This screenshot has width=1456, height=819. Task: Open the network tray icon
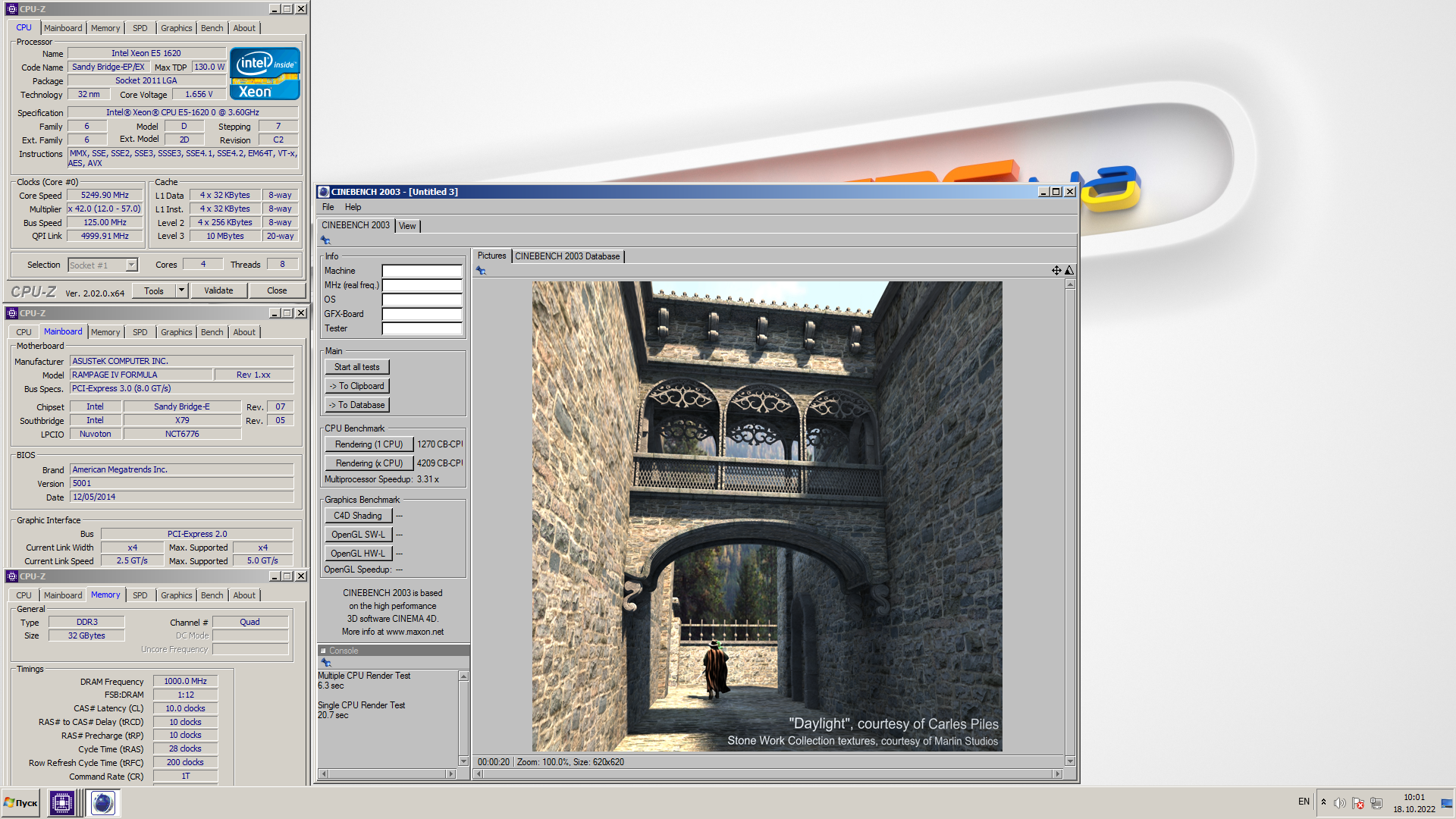(1376, 803)
